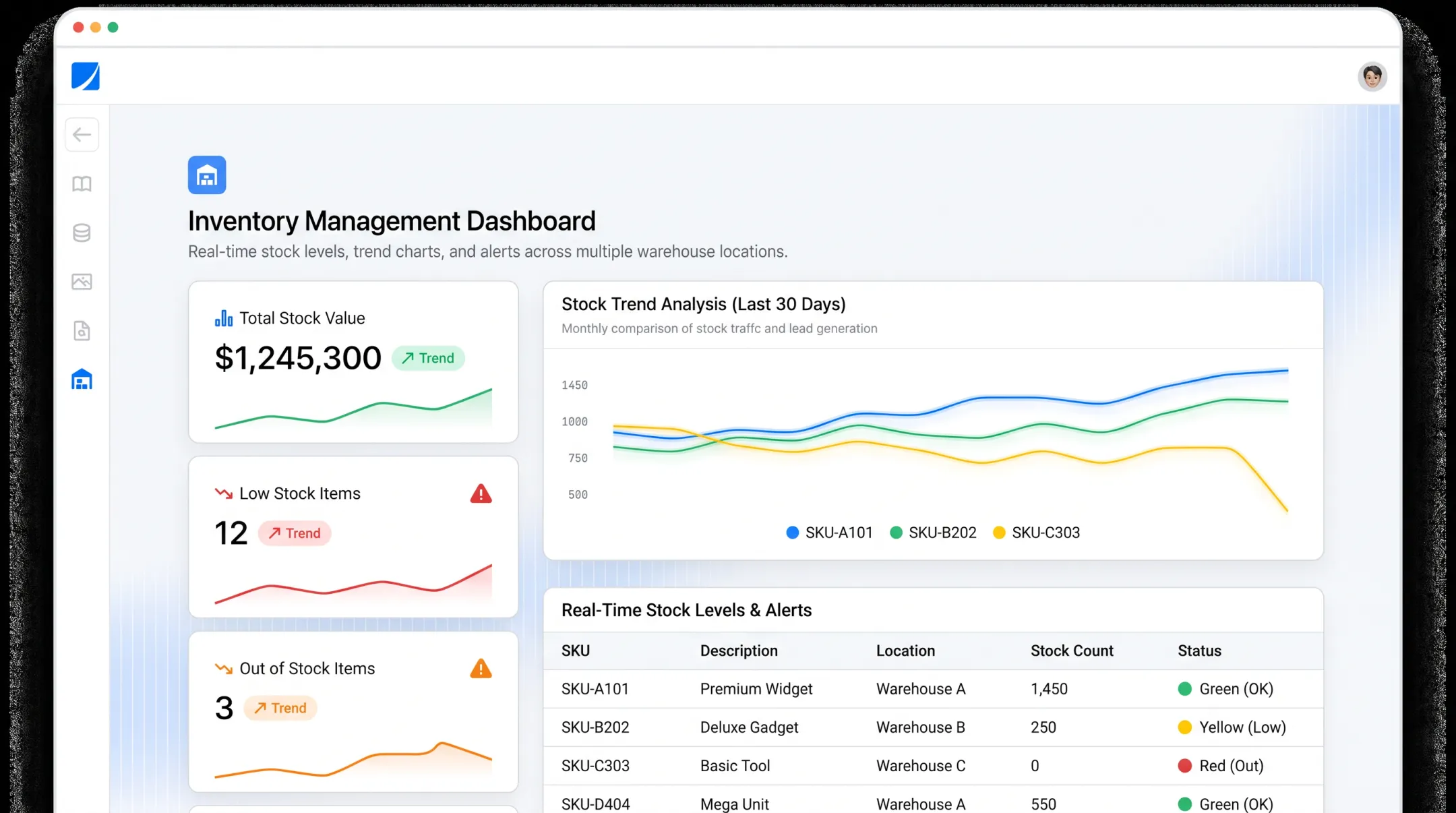Screen dimensions: 1456x813
Task: Click the Low Stock Items red sparkline
Action: 353,584
